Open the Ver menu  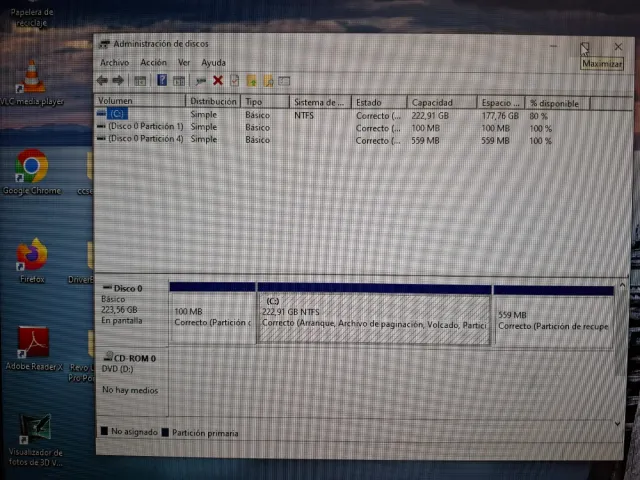coord(184,62)
